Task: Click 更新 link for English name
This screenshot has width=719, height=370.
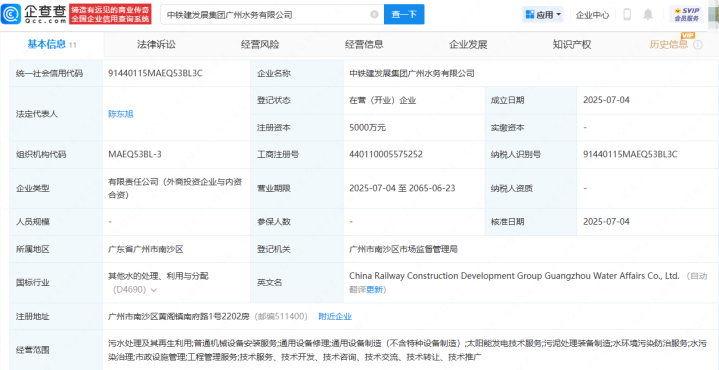Action: (374, 290)
